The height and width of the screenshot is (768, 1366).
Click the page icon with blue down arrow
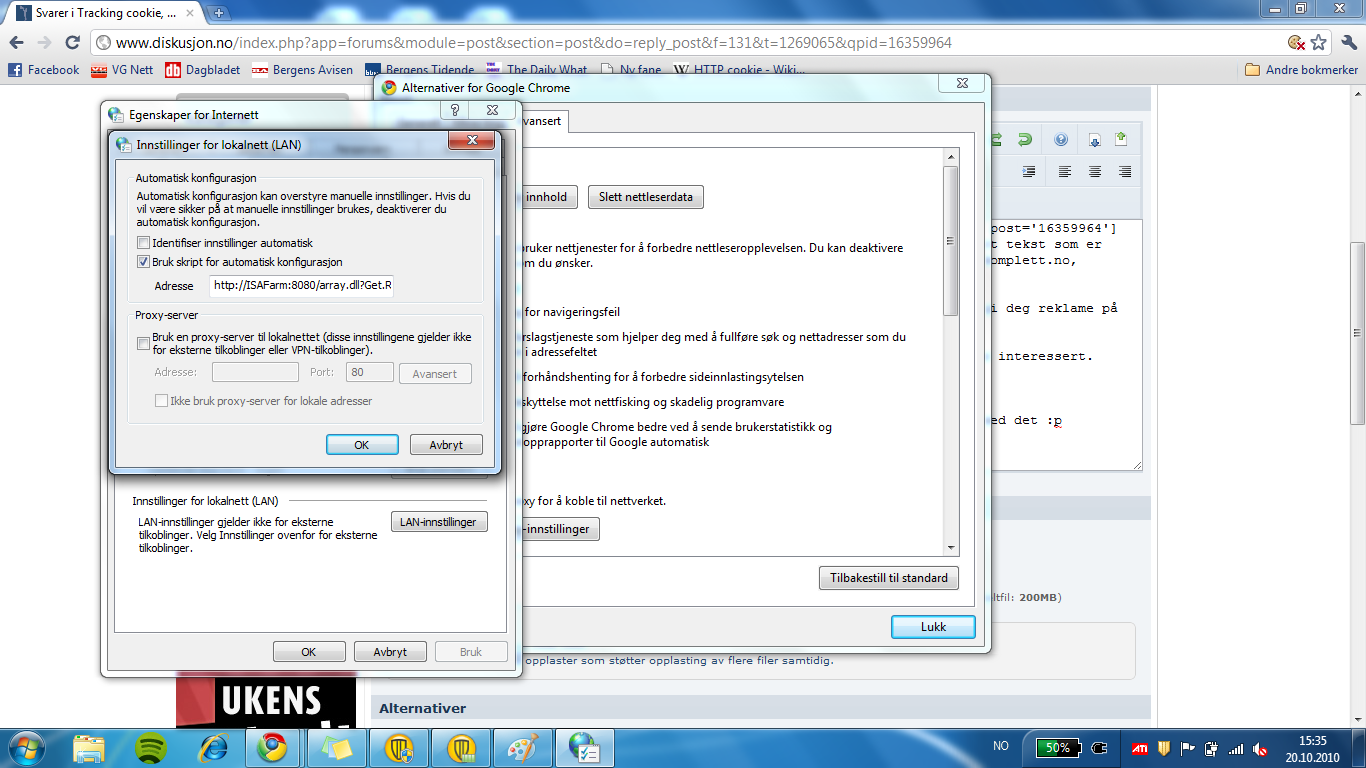point(1095,140)
